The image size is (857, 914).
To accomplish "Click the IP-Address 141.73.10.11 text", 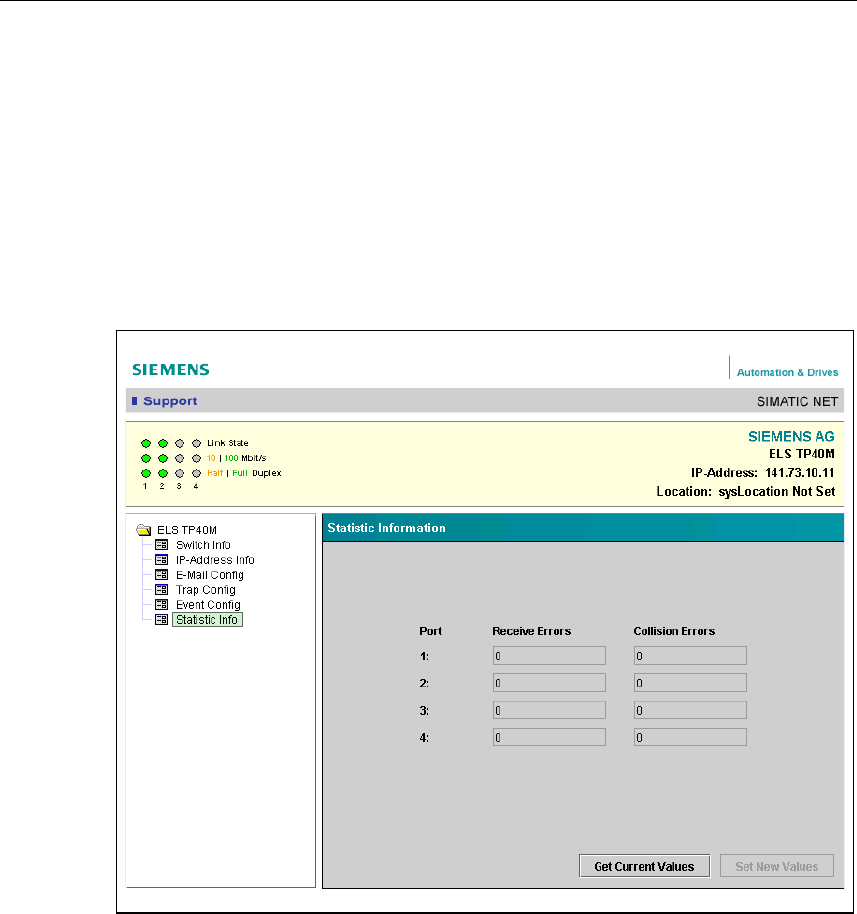I will pyautogui.click(x=763, y=473).
